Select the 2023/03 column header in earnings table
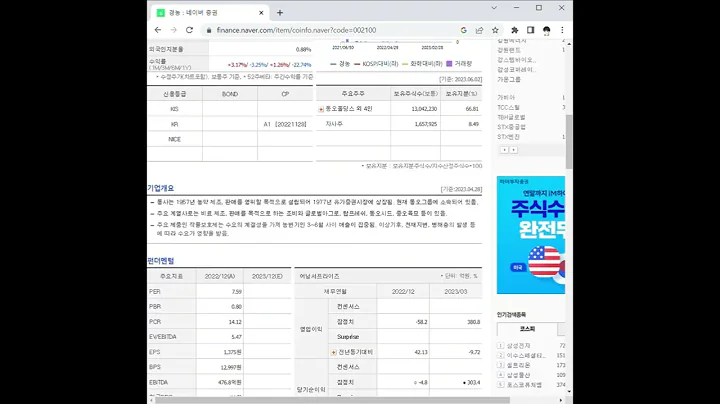This screenshot has width=720, height=404. point(456,292)
